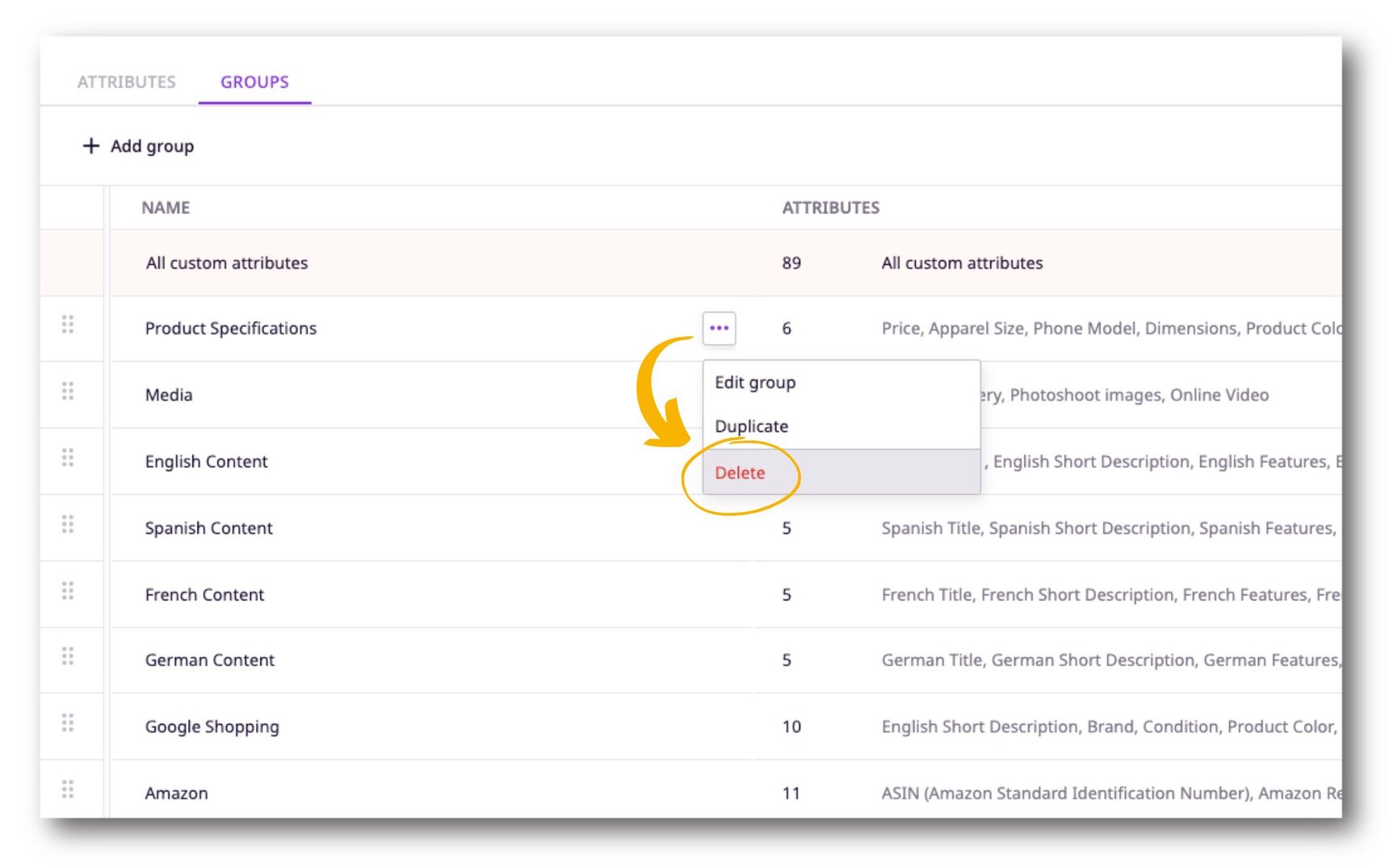
Task: Click the drag handle beside German Content
Action: 69,656
